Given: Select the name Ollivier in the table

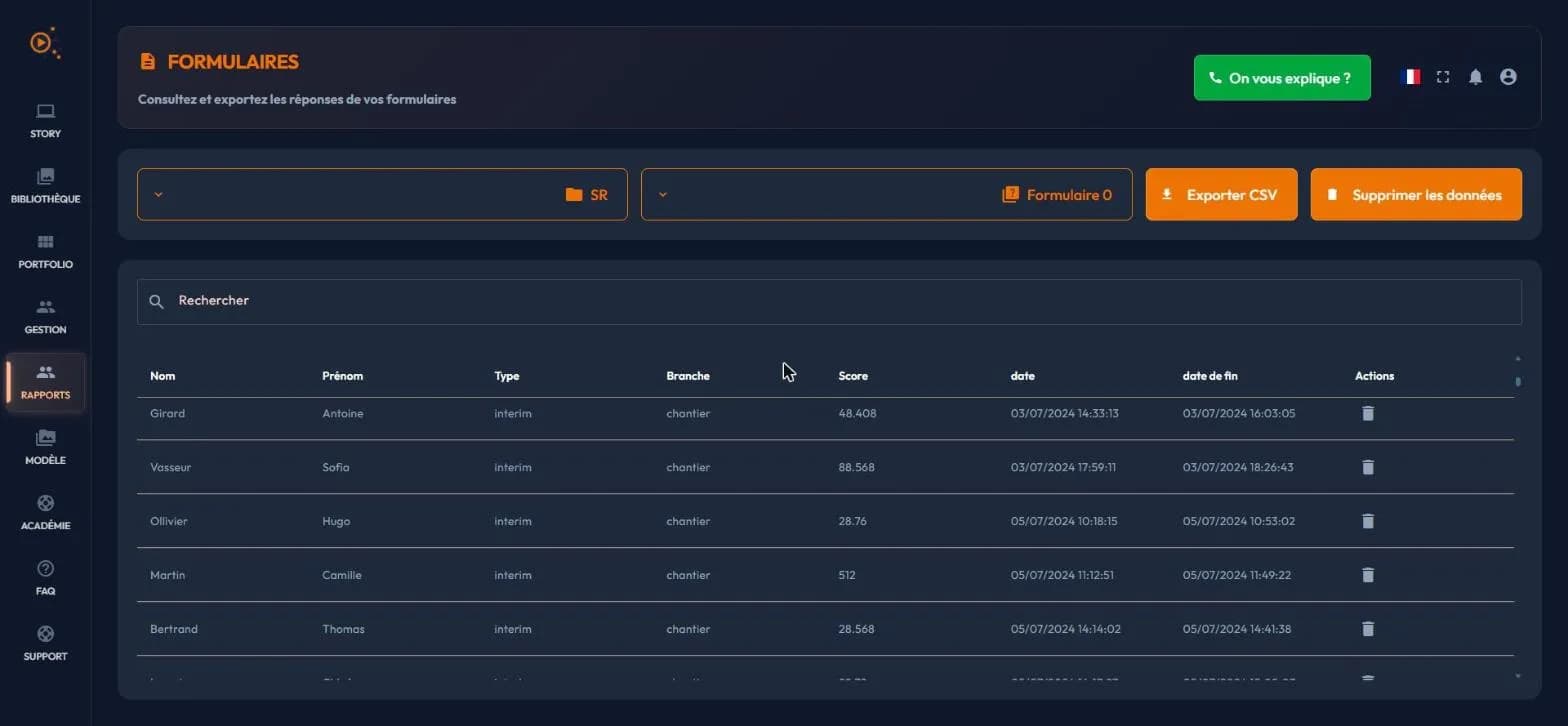Looking at the screenshot, I should click(168, 521).
